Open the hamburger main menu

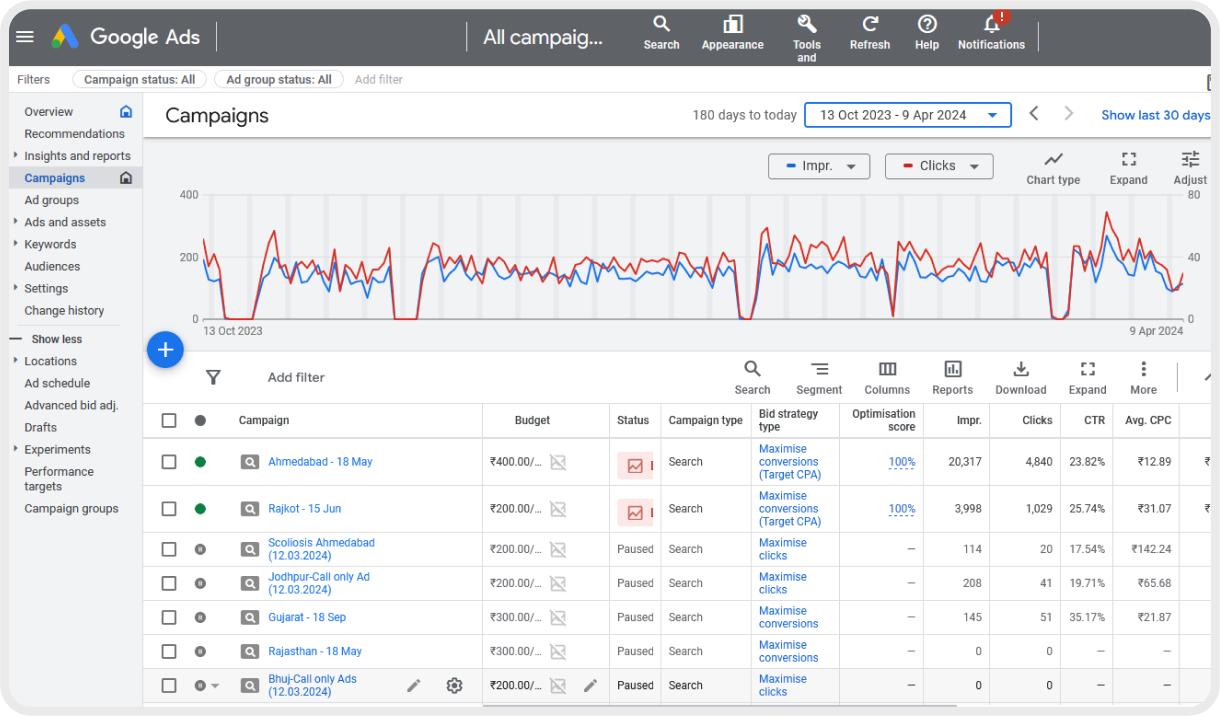point(25,37)
